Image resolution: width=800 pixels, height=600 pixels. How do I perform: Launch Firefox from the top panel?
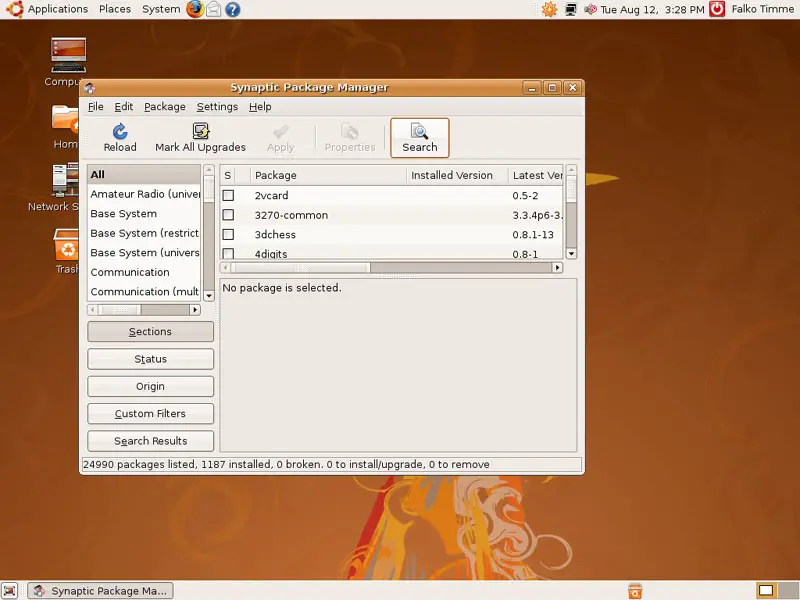194,9
